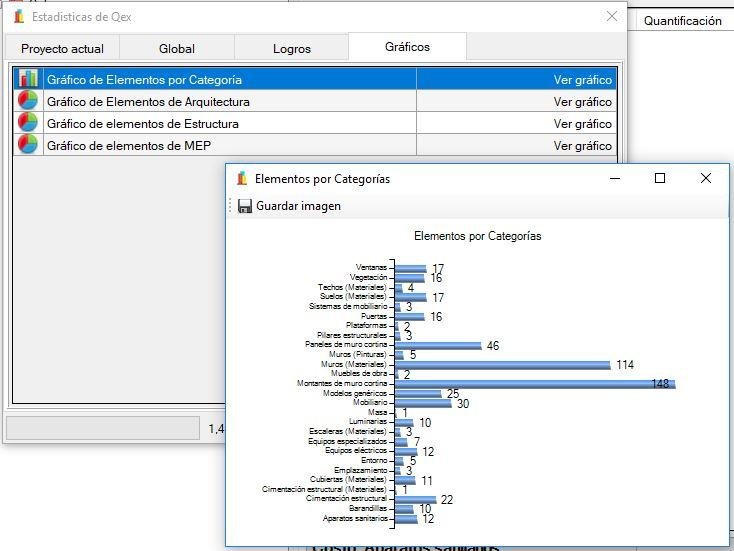Click the Muros (Materiales) bar showing 114
Viewport: 734px width, 551px height.
point(503,365)
